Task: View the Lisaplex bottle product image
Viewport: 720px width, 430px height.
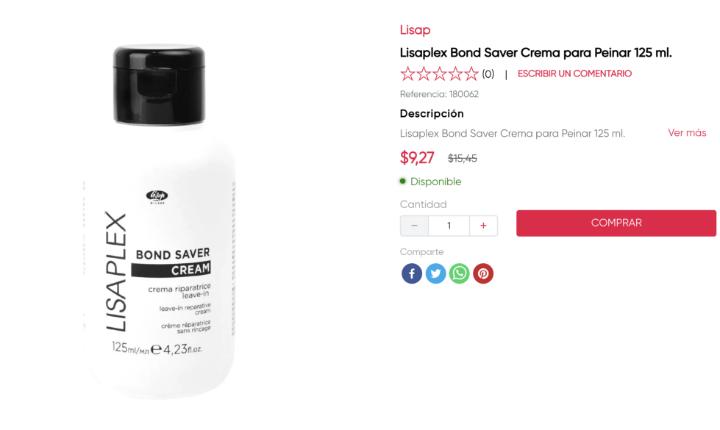Action: point(159,221)
